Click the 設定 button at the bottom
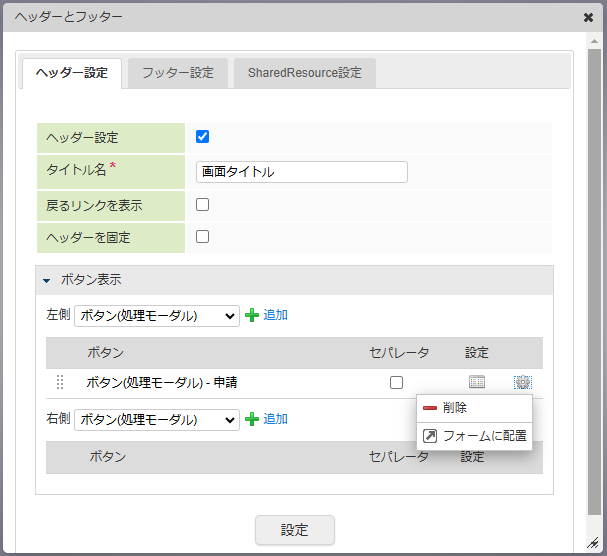The height and width of the screenshot is (556, 607). (x=294, y=530)
